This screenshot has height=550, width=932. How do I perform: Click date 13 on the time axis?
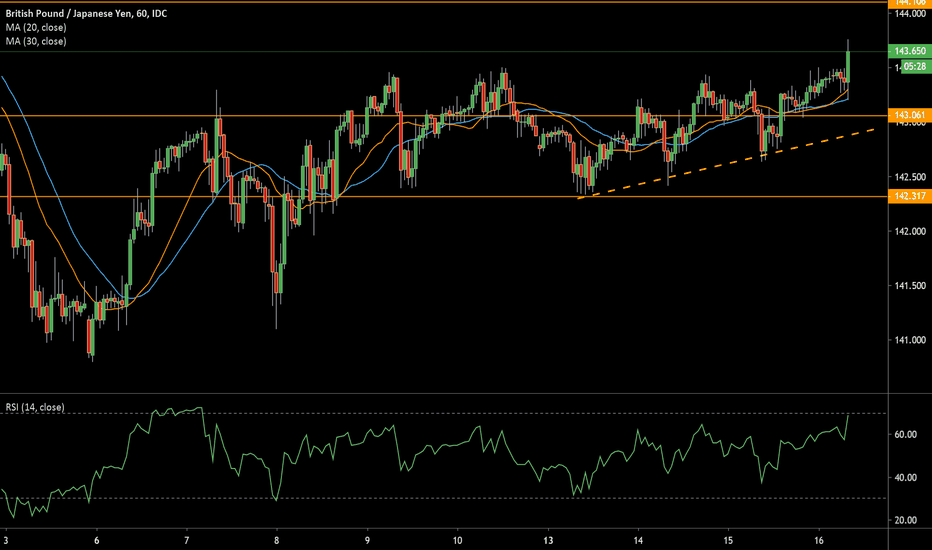pyautogui.click(x=548, y=536)
